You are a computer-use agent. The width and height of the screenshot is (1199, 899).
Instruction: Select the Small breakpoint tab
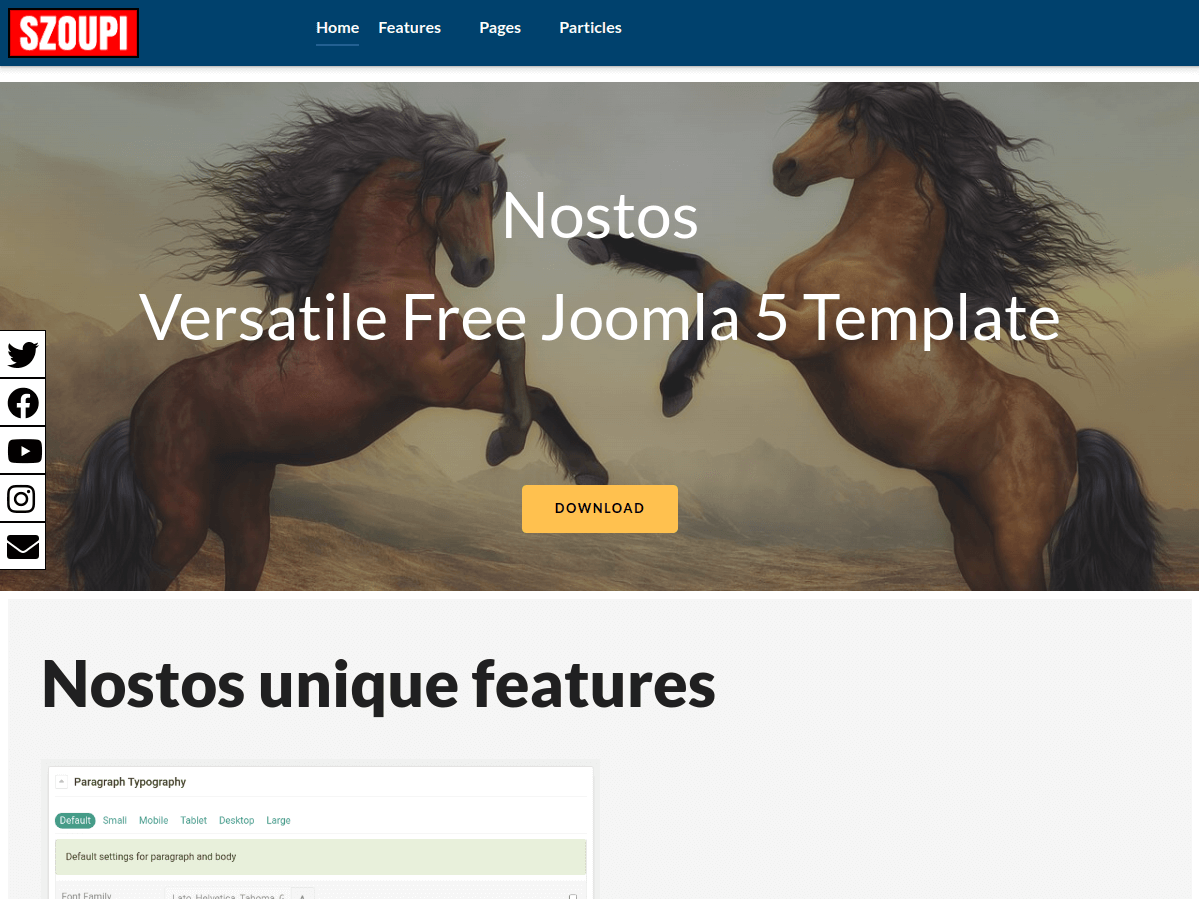[x=114, y=820]
